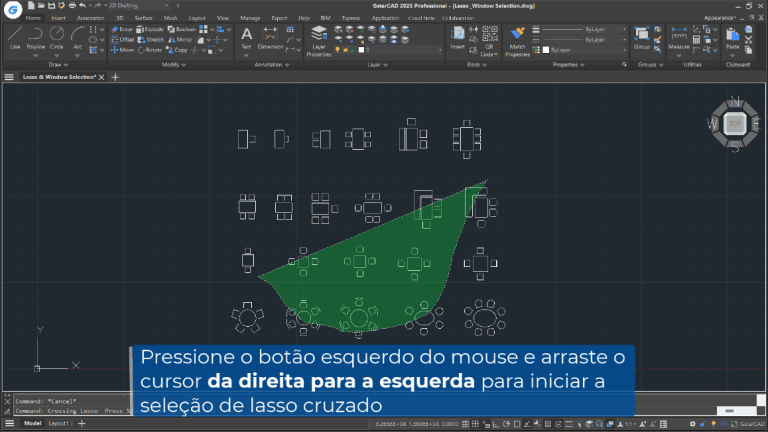The height and width of the screenshot is (432, 768).
Task: Select the Arc tool
Action: click(77, 38)
